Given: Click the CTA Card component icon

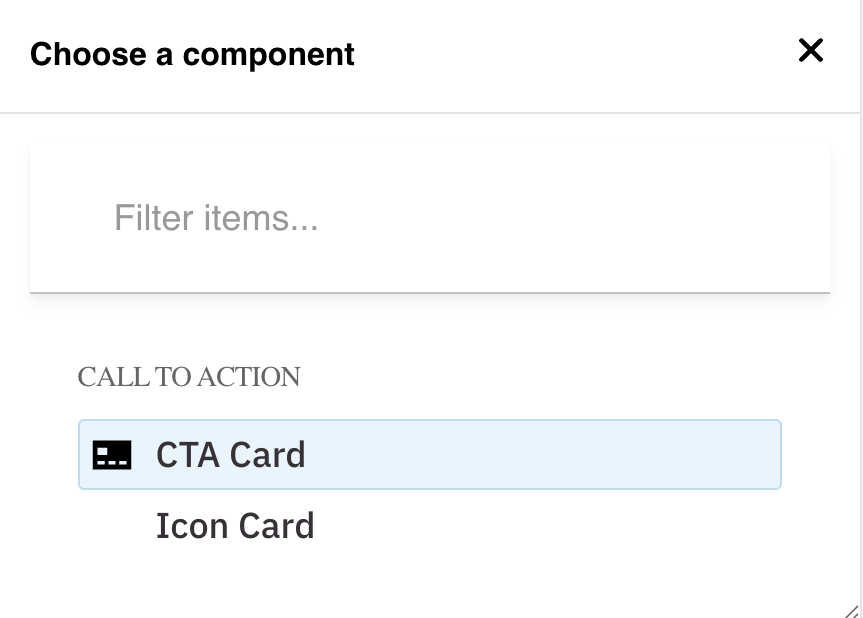Looking at the screenshot, I should (x=112, y=456).
